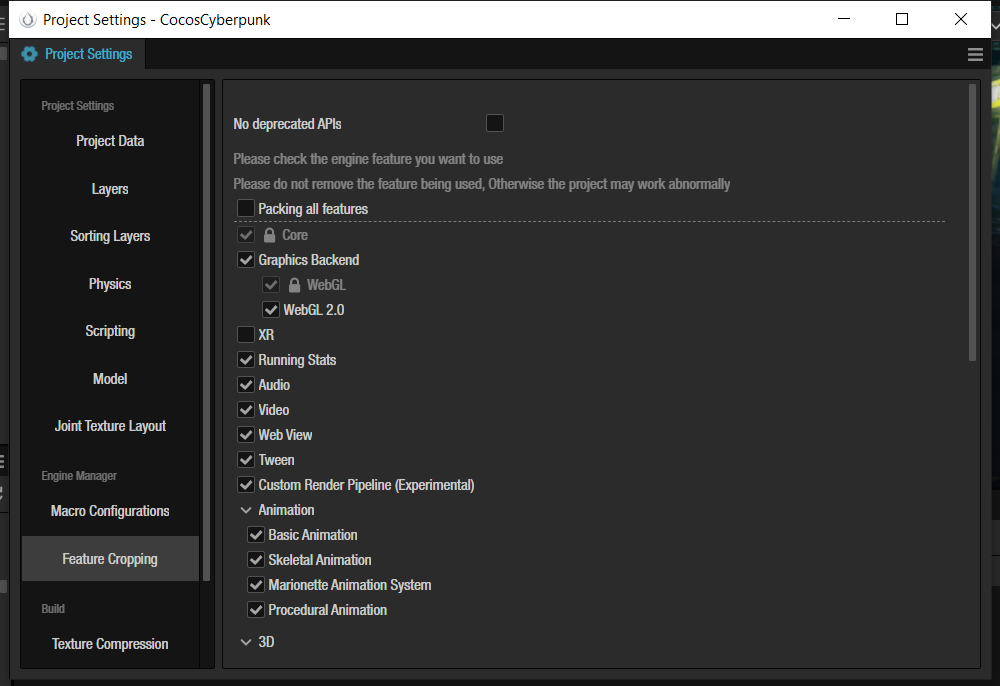
Task: Enable the XR feature checkbox
Action: 246,335
